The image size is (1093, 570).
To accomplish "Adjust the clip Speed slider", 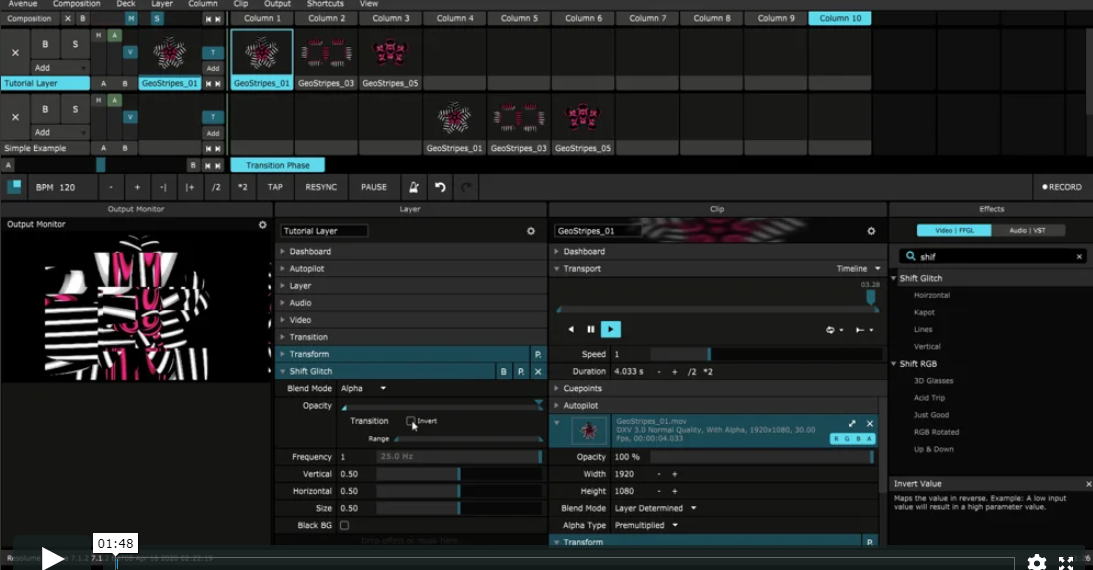I will point(710,354).
